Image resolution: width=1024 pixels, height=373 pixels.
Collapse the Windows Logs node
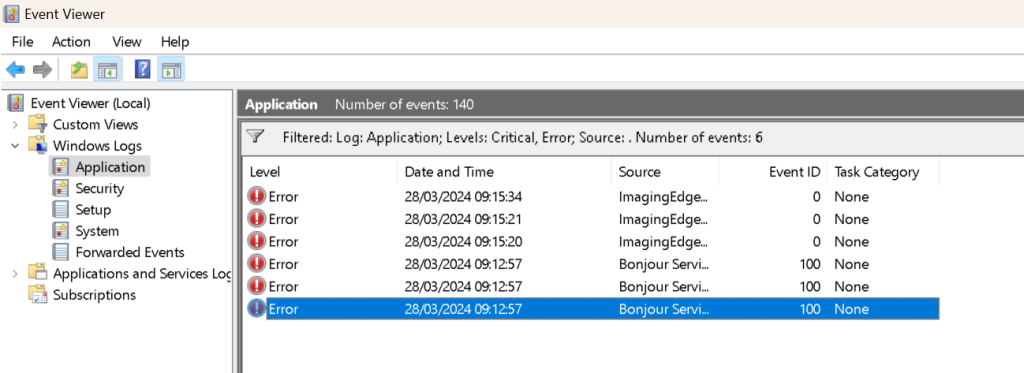[15, 146]
